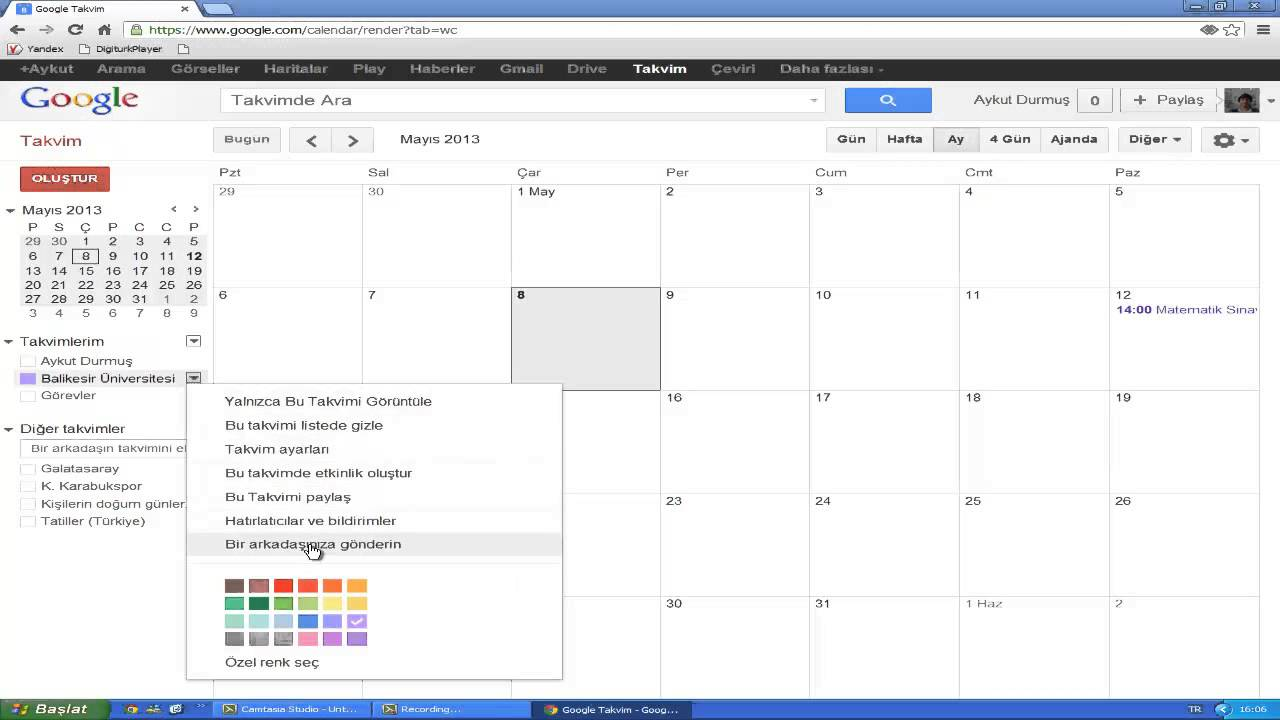Open Gmail from Google bar

pyautogui.click(x=521, y=69)
